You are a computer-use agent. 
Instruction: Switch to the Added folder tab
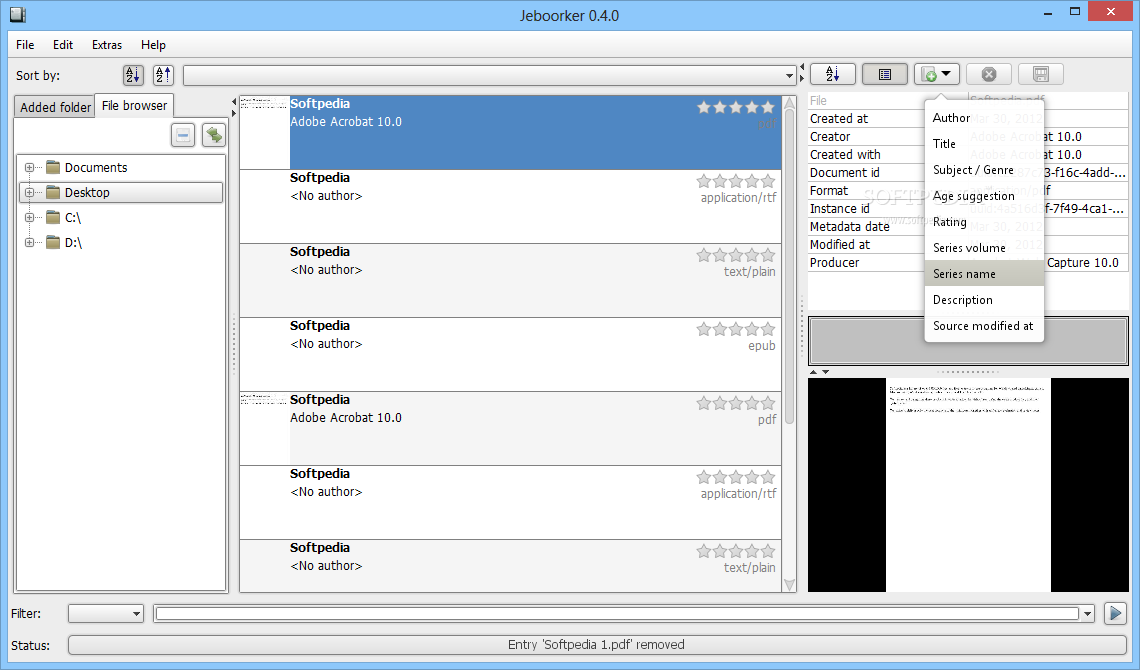click(55, 107)
